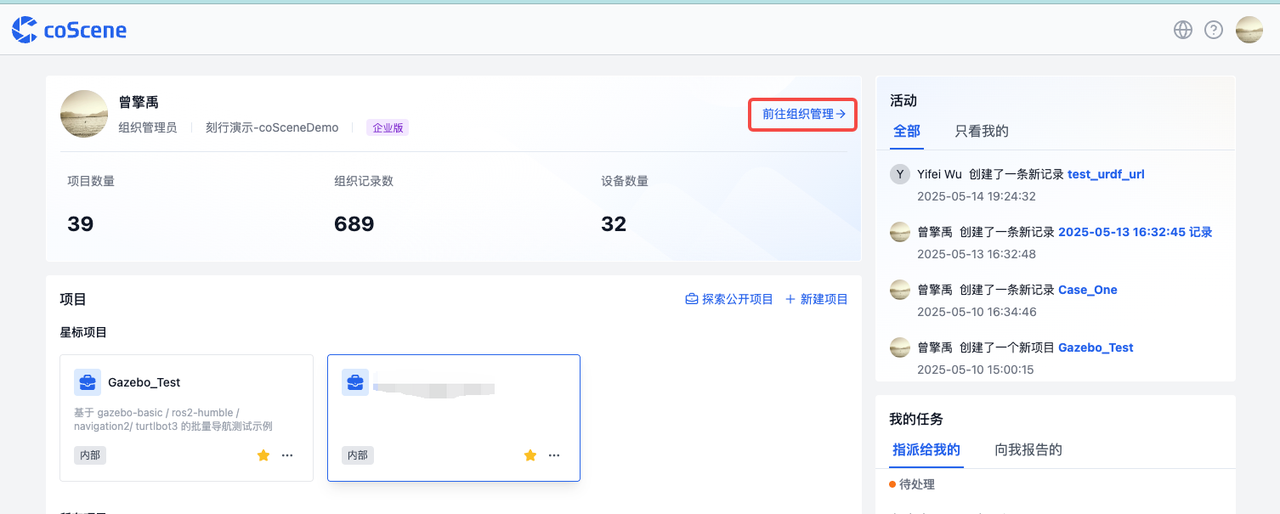Click avatar beside Gazebo_Test project activity

[x=900, y=348]
